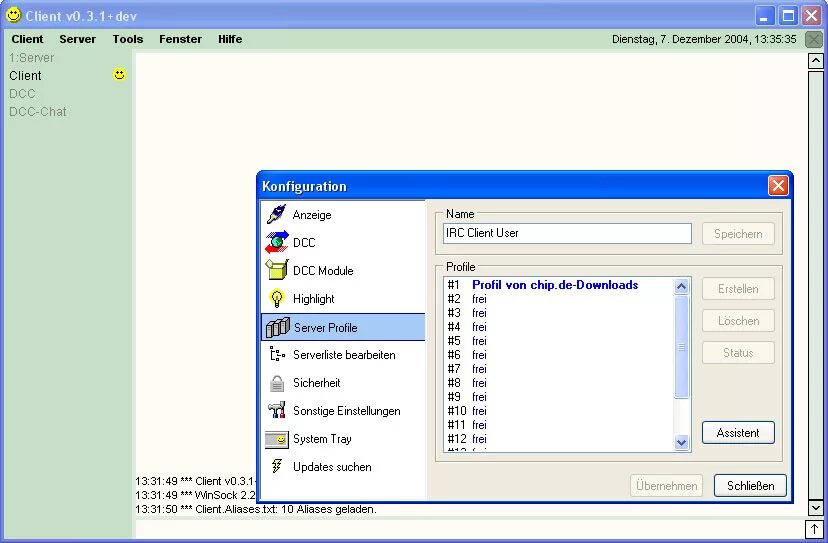
Task: Open Serverliste bearbeiten tree icon
Action: [x=277, y=354]
